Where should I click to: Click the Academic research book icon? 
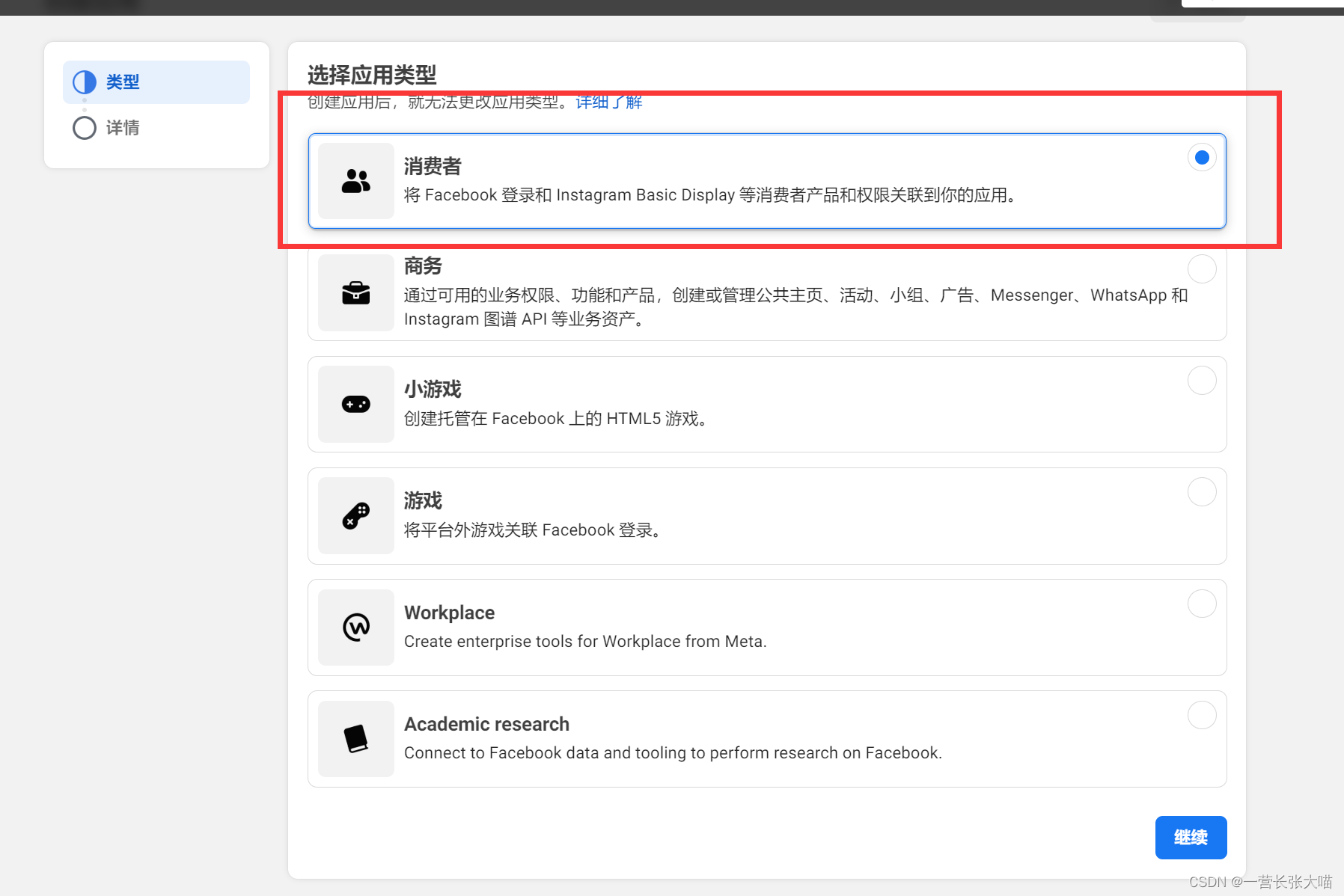pos(355,738)
